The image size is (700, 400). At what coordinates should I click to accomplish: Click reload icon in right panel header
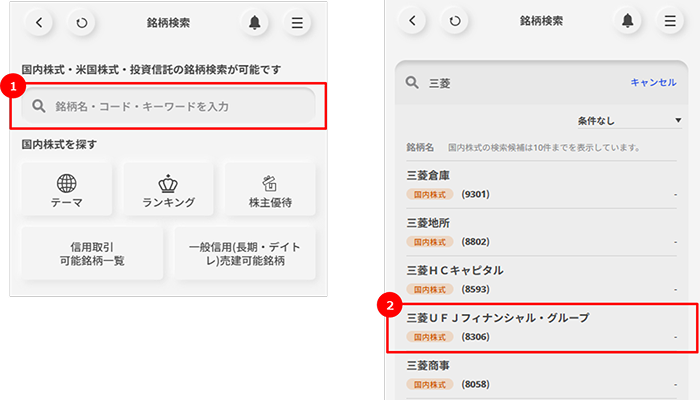tap(455, 20)
